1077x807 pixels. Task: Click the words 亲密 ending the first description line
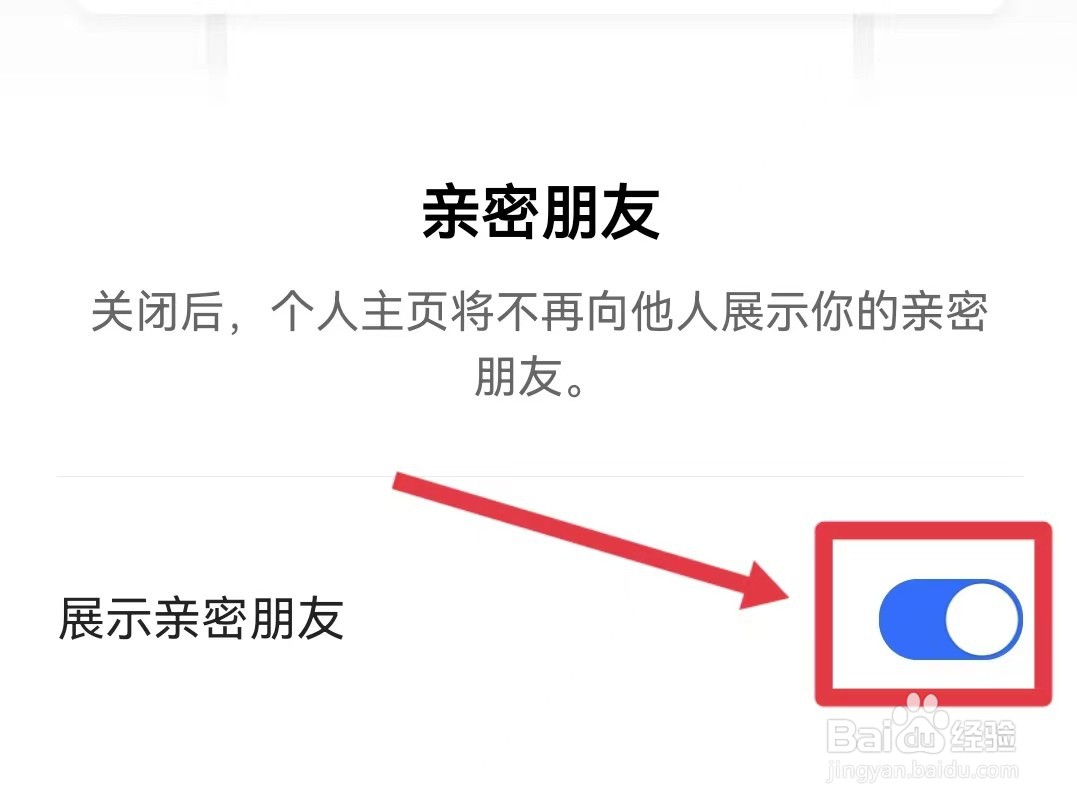[944, 312]
